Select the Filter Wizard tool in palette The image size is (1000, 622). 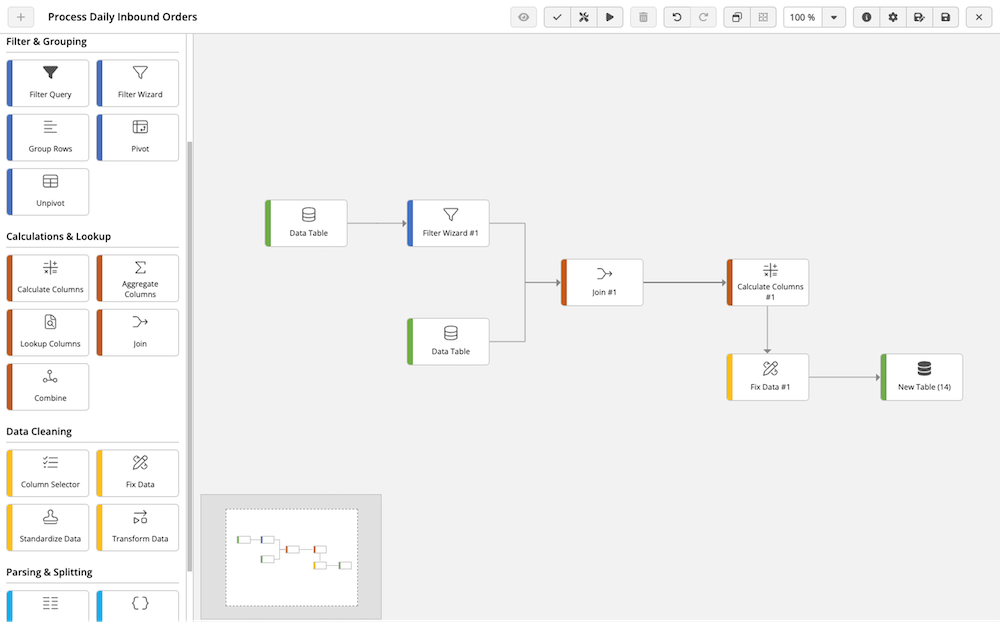(138, 83)
